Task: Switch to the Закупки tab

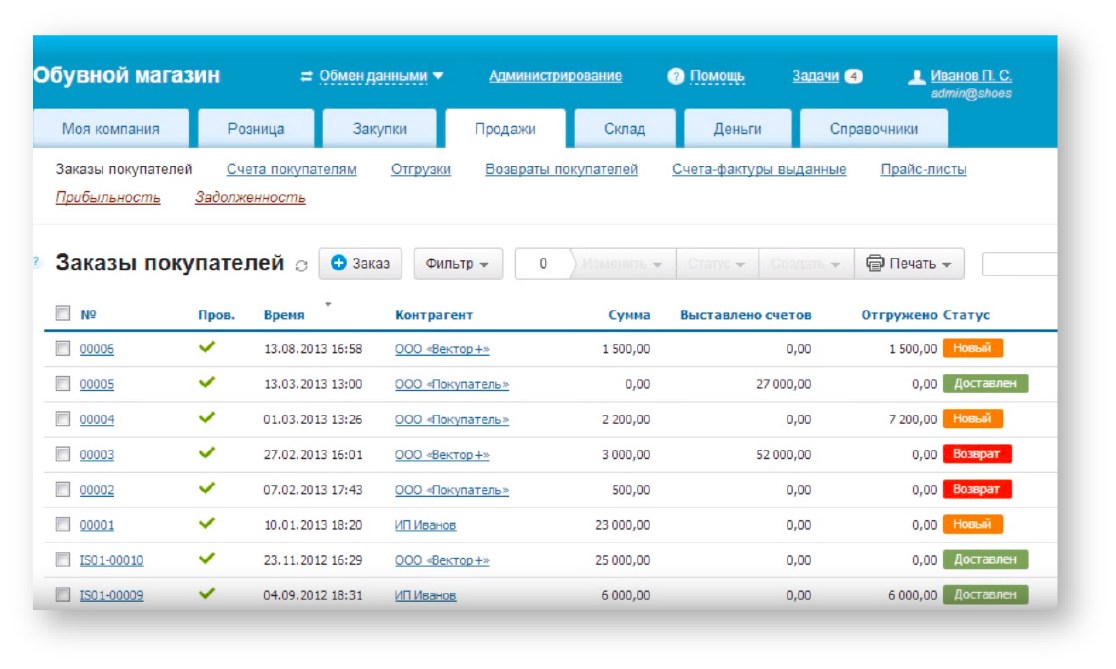Action: 379,129
